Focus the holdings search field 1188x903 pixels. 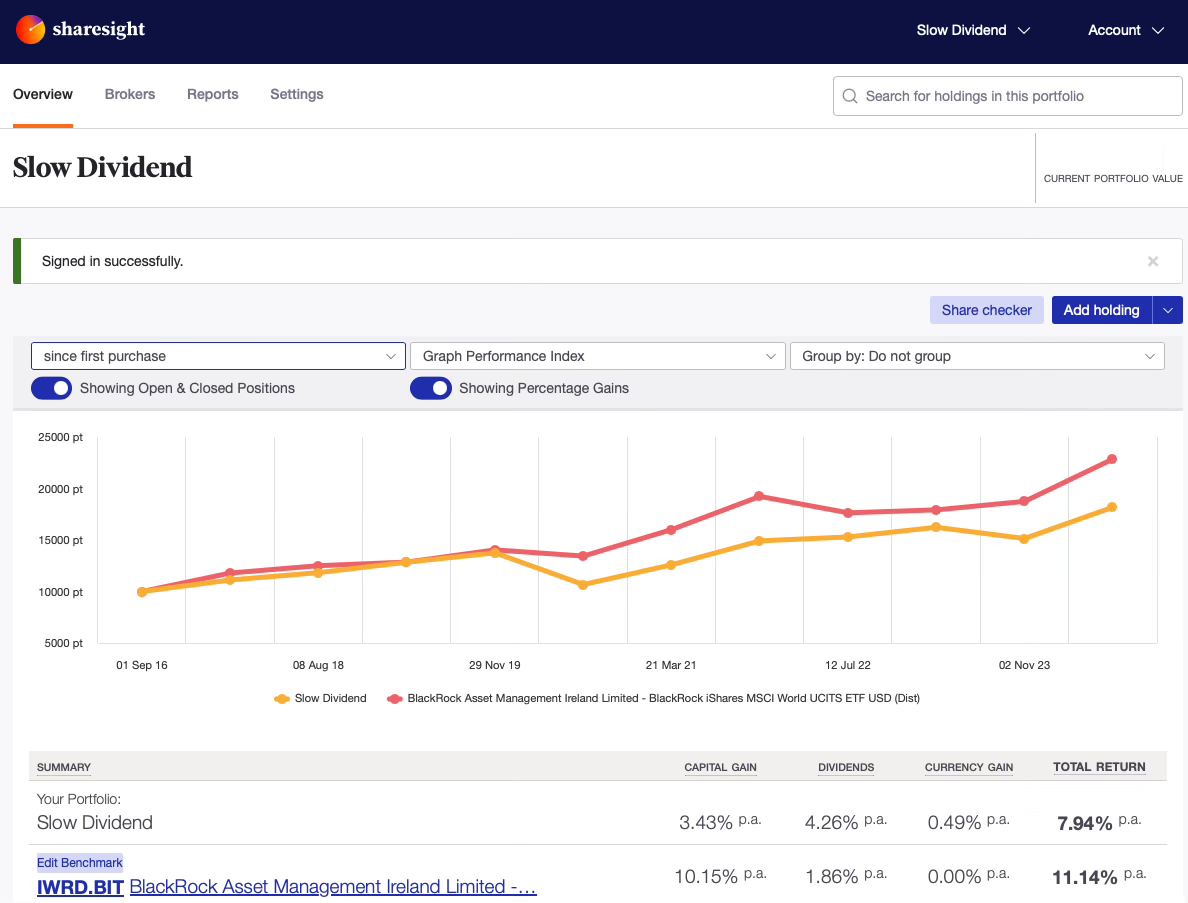[x=1007, y=96]
